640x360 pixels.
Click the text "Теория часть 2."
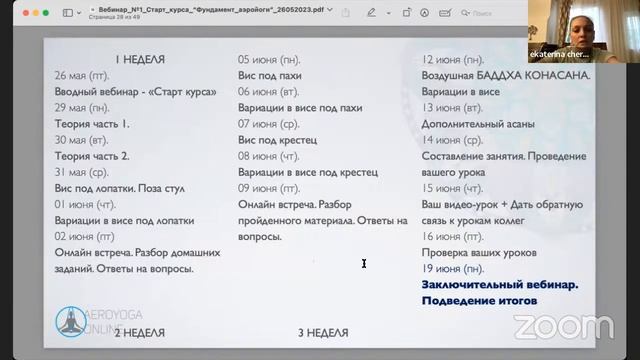point(92,156)
